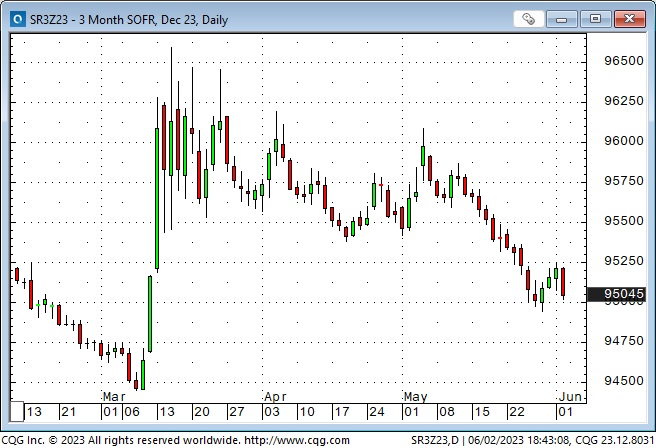Click the 95750 price axis label
The height and width of the screenshot is (448, 656).
click(x=624, y=181)
